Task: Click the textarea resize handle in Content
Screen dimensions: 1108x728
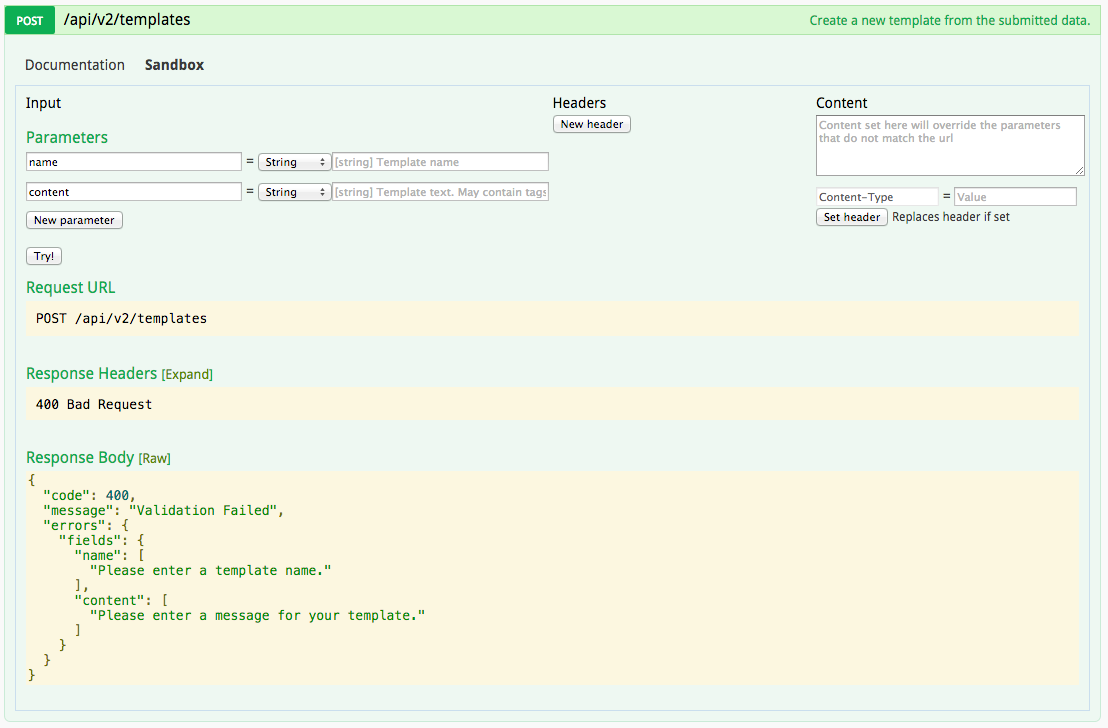Action: coord(1079,170)
